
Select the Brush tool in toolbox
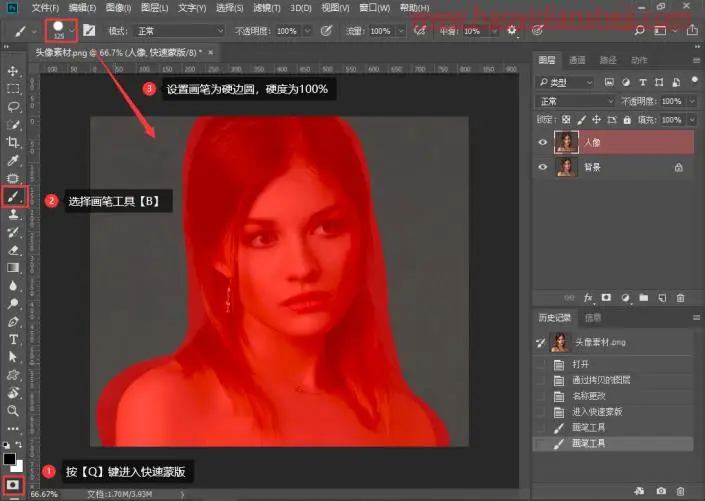coord(13,197)
